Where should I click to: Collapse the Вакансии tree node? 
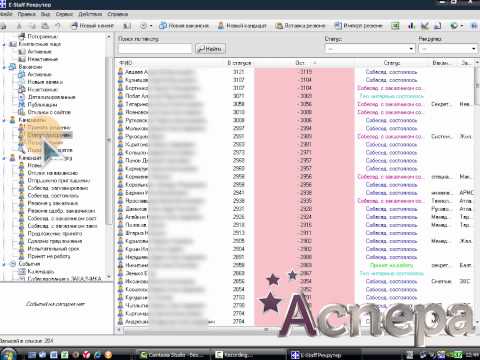point(4,67)
